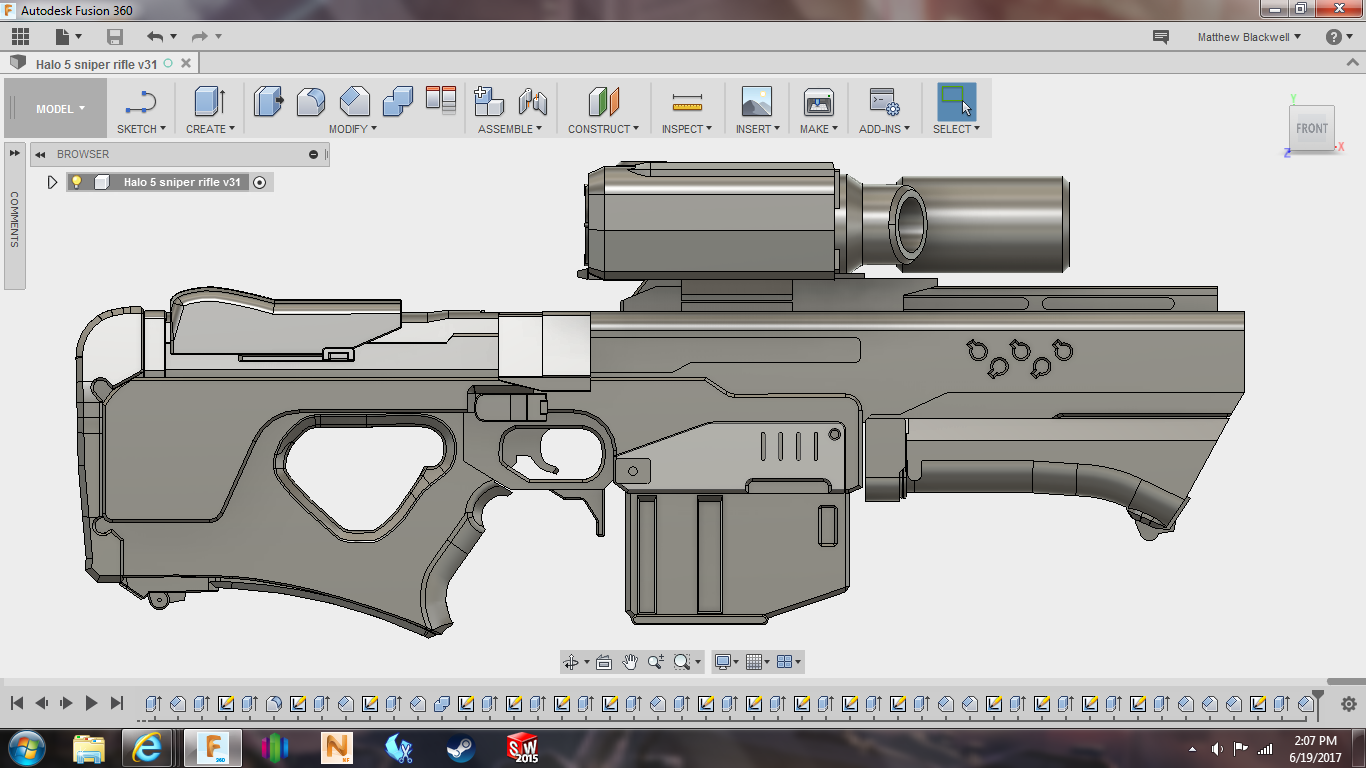This screenshot has height=768, width=1366.
Task: Expand the Comments panel with the arrows
Action: tap(15, 153)
